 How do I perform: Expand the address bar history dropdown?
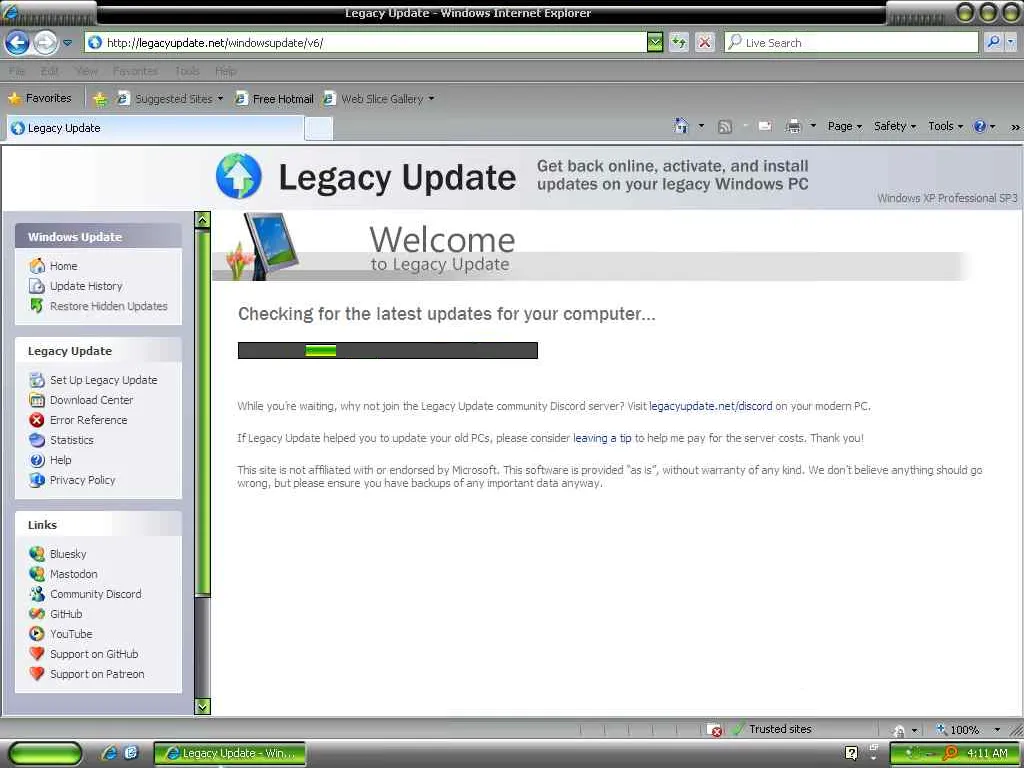(655, 42)
